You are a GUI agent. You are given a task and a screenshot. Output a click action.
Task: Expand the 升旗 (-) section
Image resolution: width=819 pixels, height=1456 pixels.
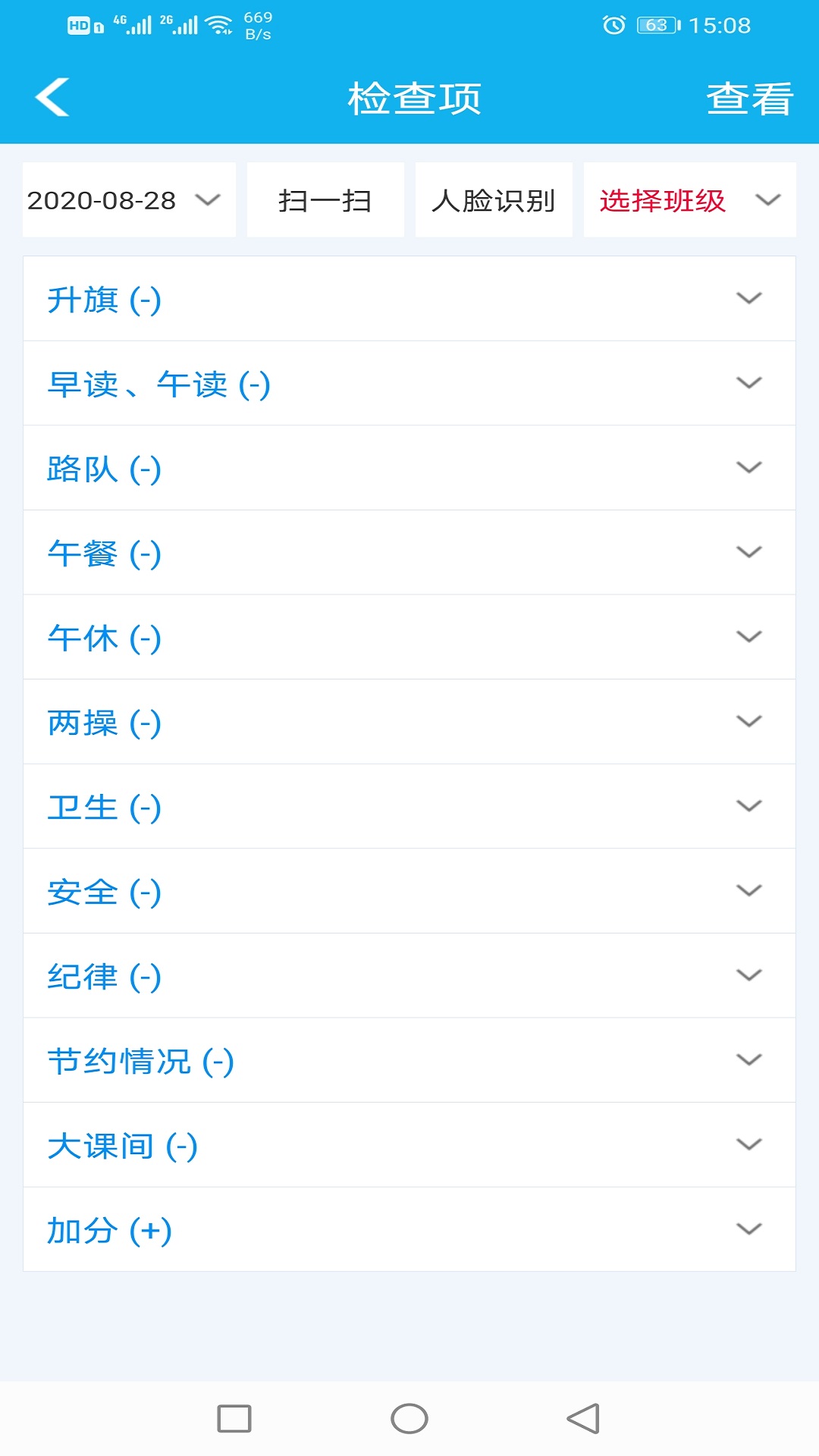(x=409, y=299)
